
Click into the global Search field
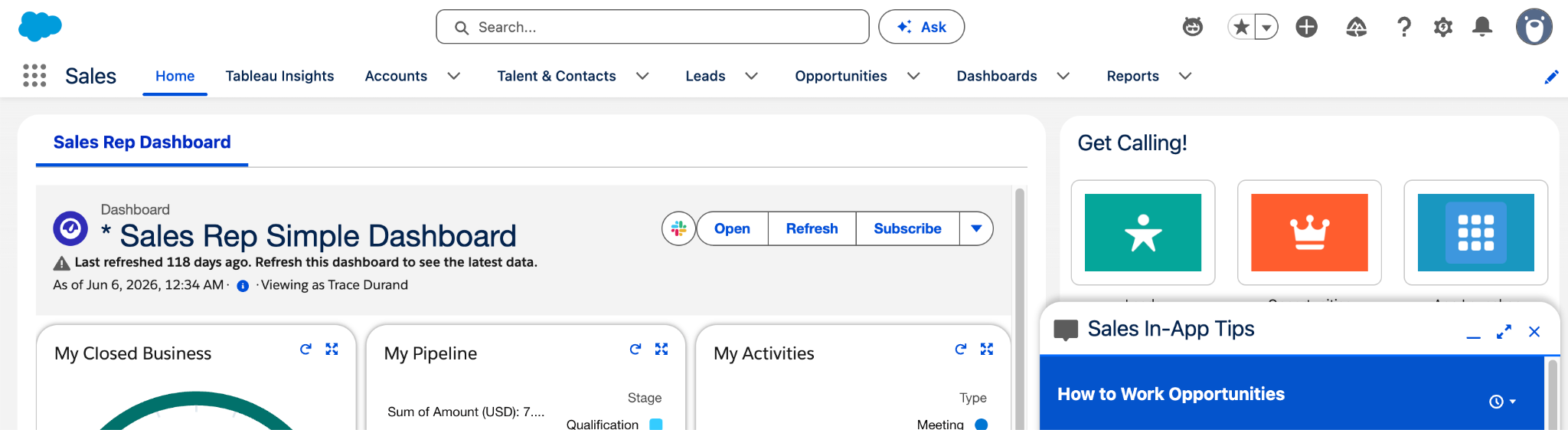(652, 27)
